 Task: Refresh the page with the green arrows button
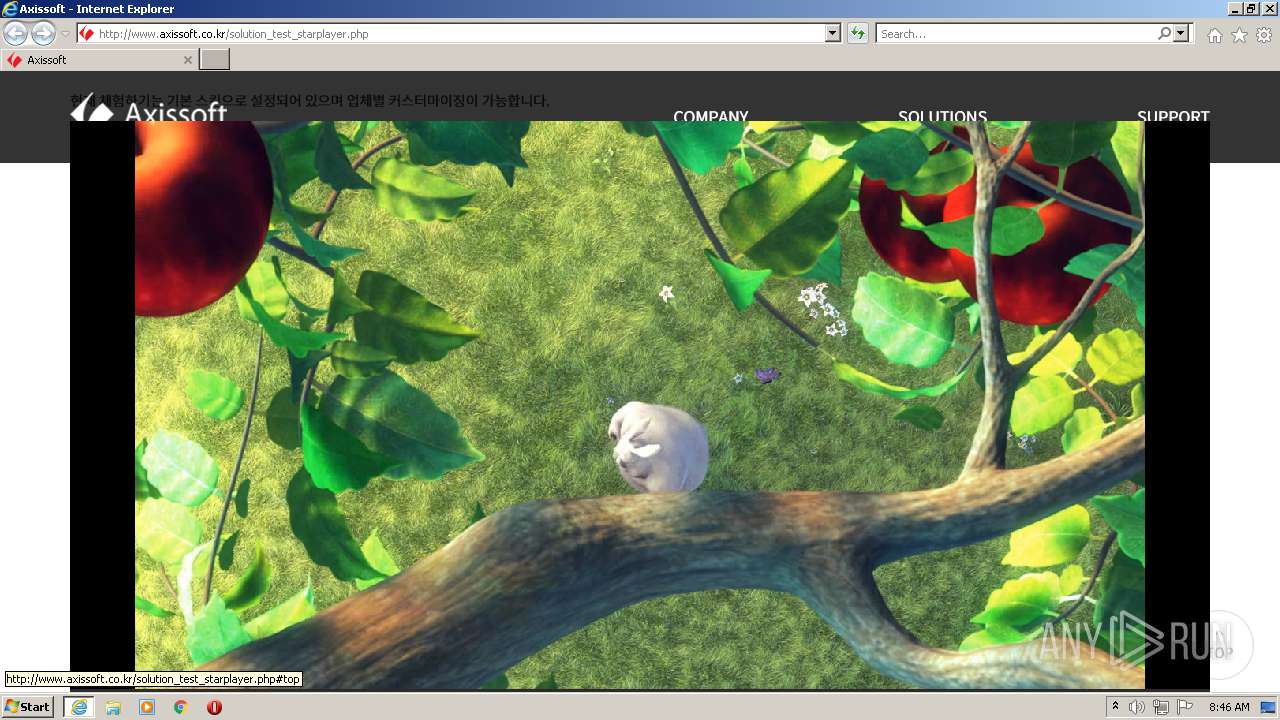858,34
